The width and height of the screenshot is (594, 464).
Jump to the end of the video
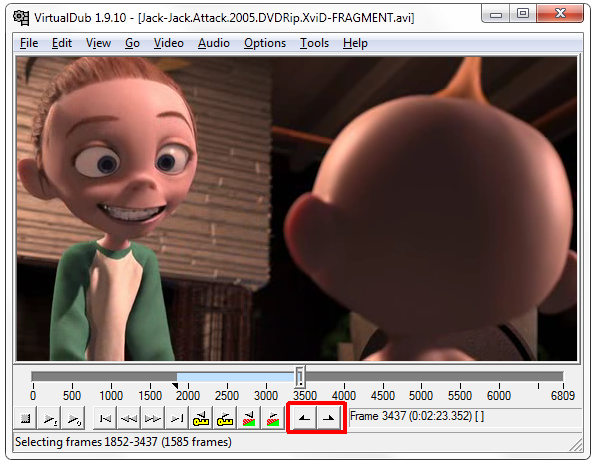177,419
